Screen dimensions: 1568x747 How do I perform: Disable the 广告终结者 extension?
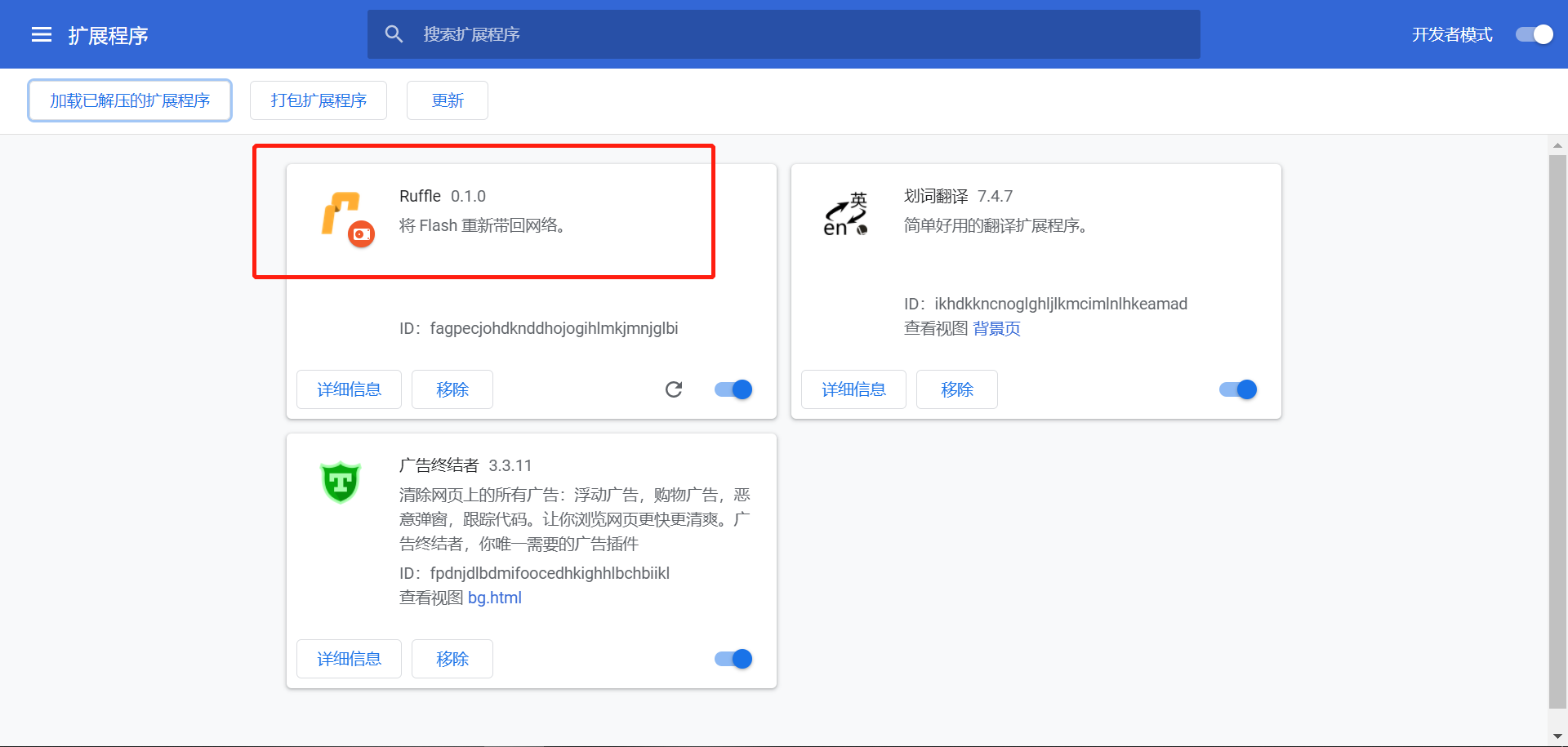pos(732,659)
